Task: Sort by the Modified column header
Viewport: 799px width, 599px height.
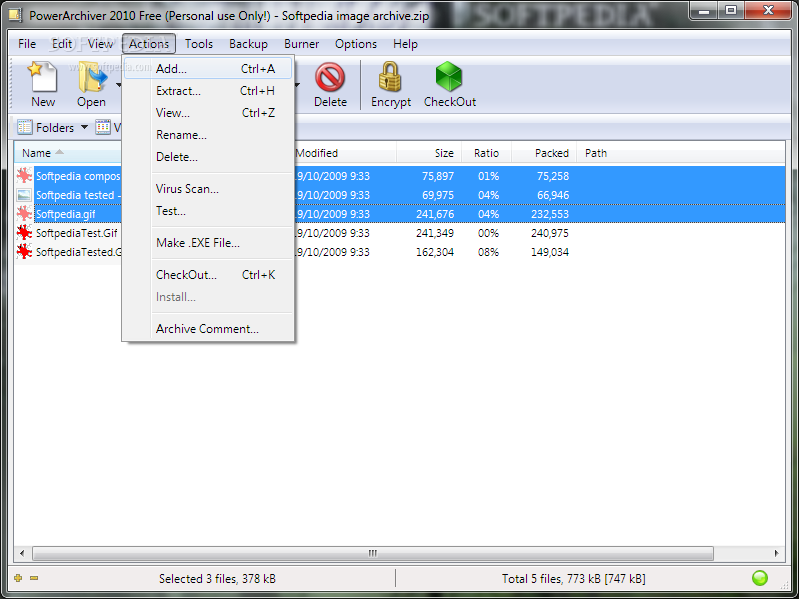Action: [x=345, y=153]
